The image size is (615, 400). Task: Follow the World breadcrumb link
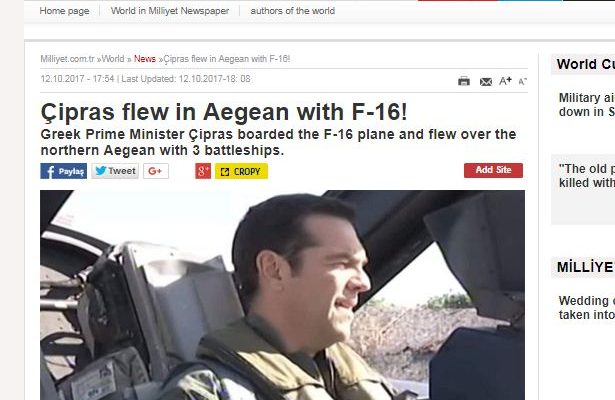(x=113, y=59)
